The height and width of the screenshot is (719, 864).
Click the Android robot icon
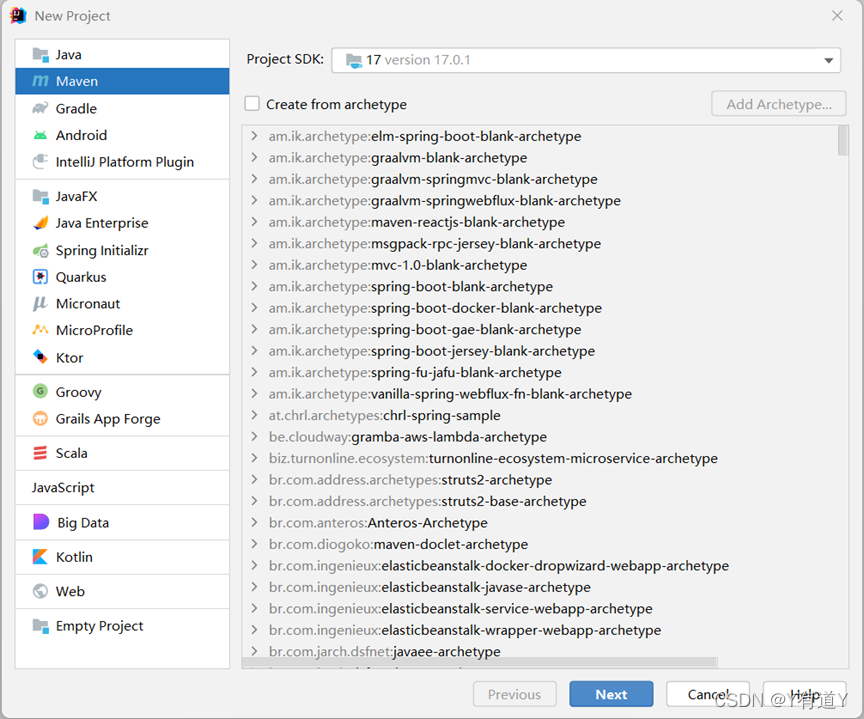pyautogui.click(x=40, y=135)
